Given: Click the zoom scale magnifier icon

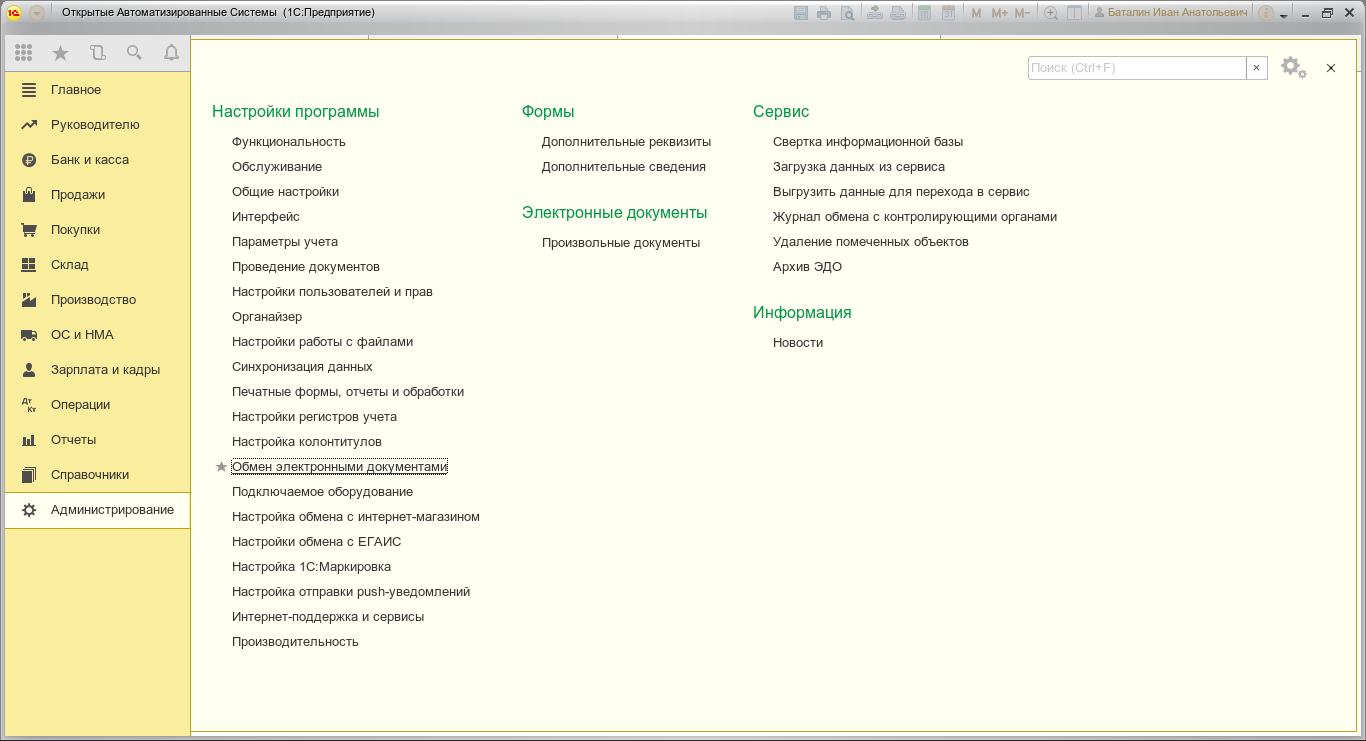Looking at the screenshot, I should click(1051, 13).
